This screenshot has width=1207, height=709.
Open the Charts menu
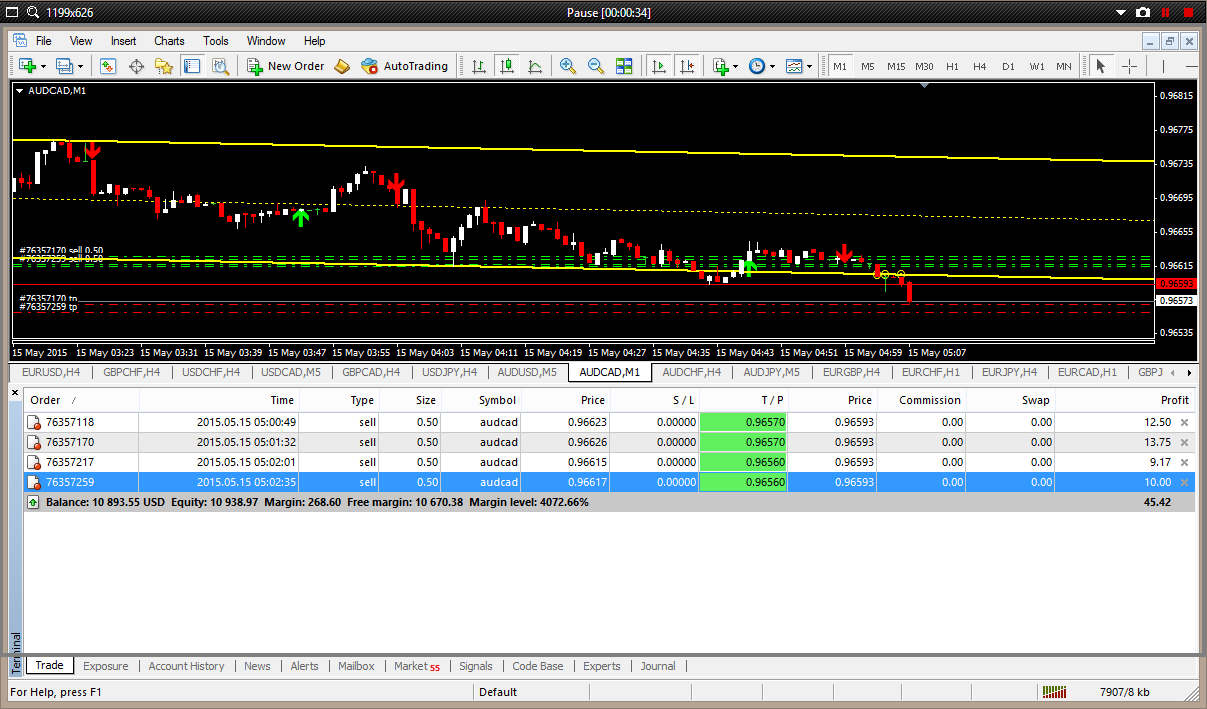(169, 41)
